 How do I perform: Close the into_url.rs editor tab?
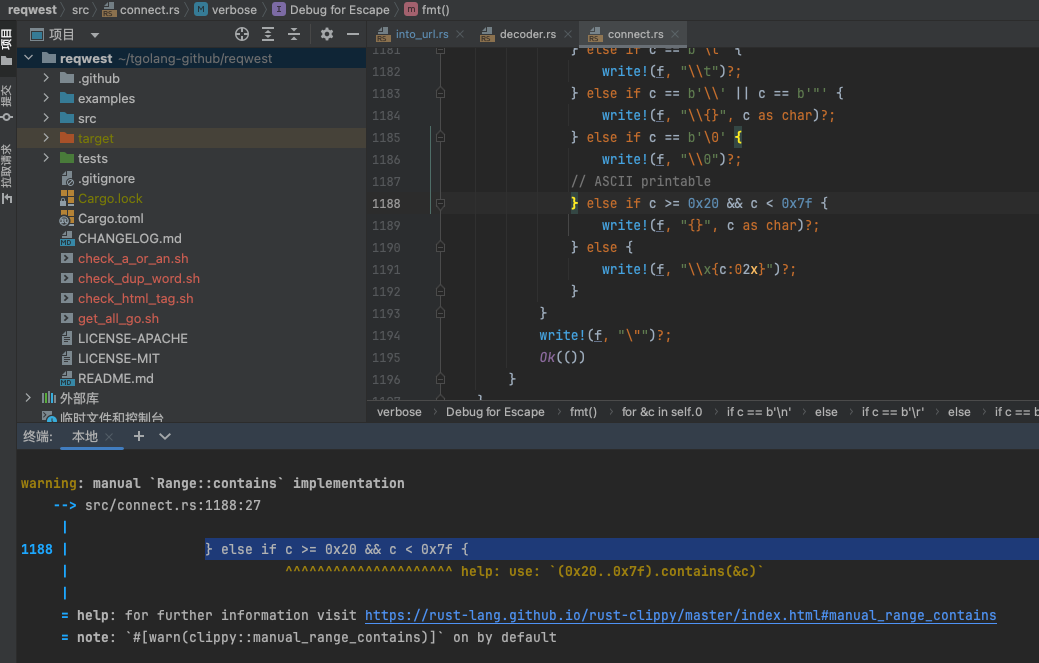click(x=460, y=34)
